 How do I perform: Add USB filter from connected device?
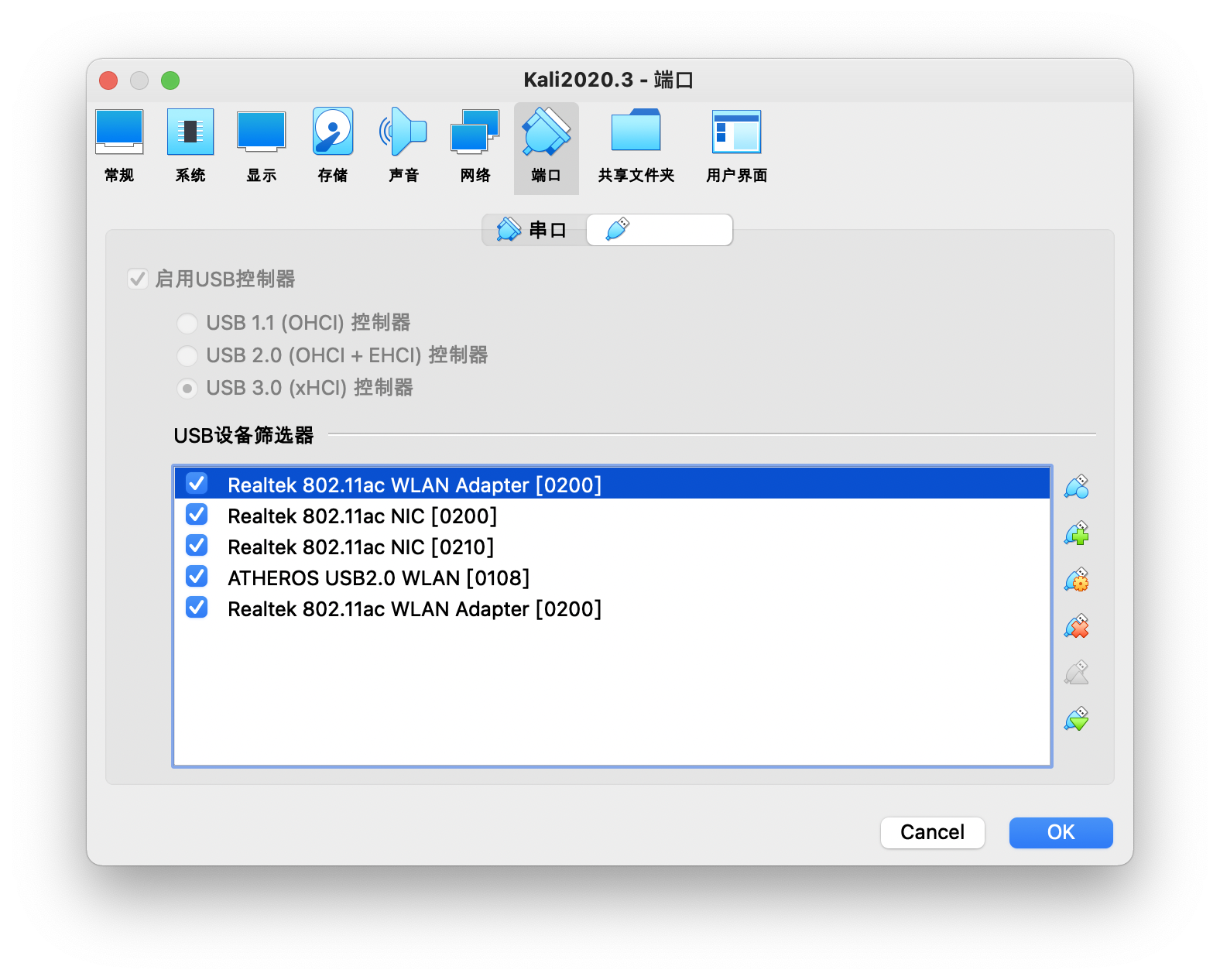1076,533
